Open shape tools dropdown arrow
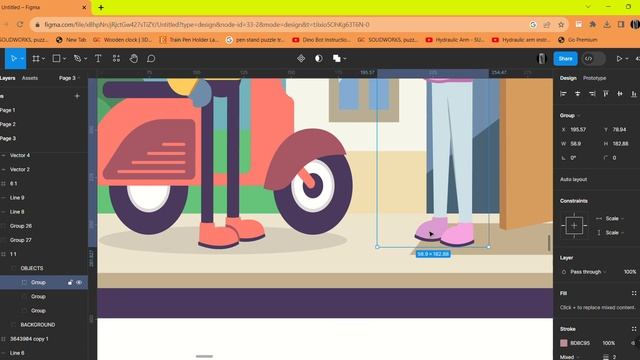This screenshot has width=640, height=360. point(64,59)
